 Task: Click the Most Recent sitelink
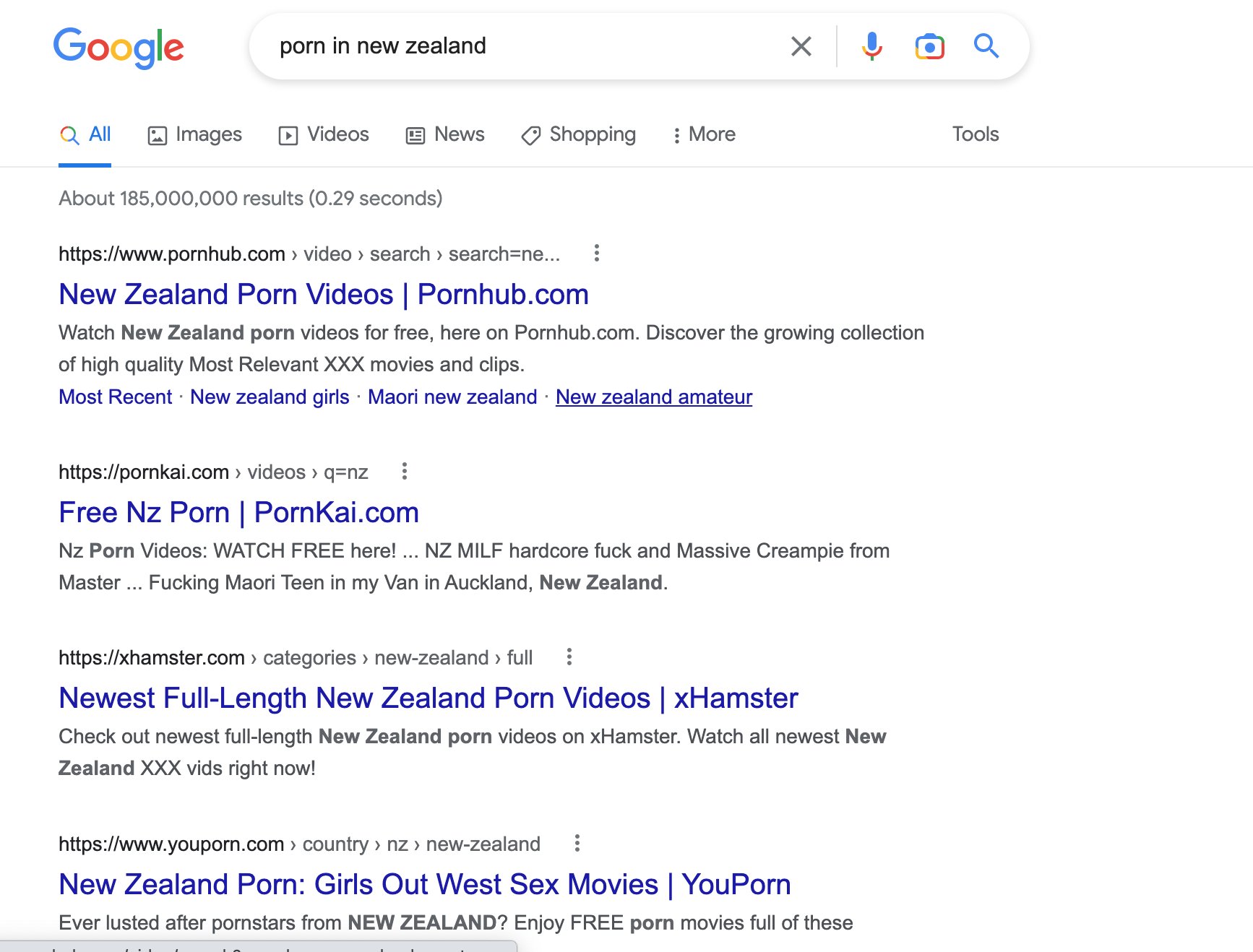coord(116,397)
